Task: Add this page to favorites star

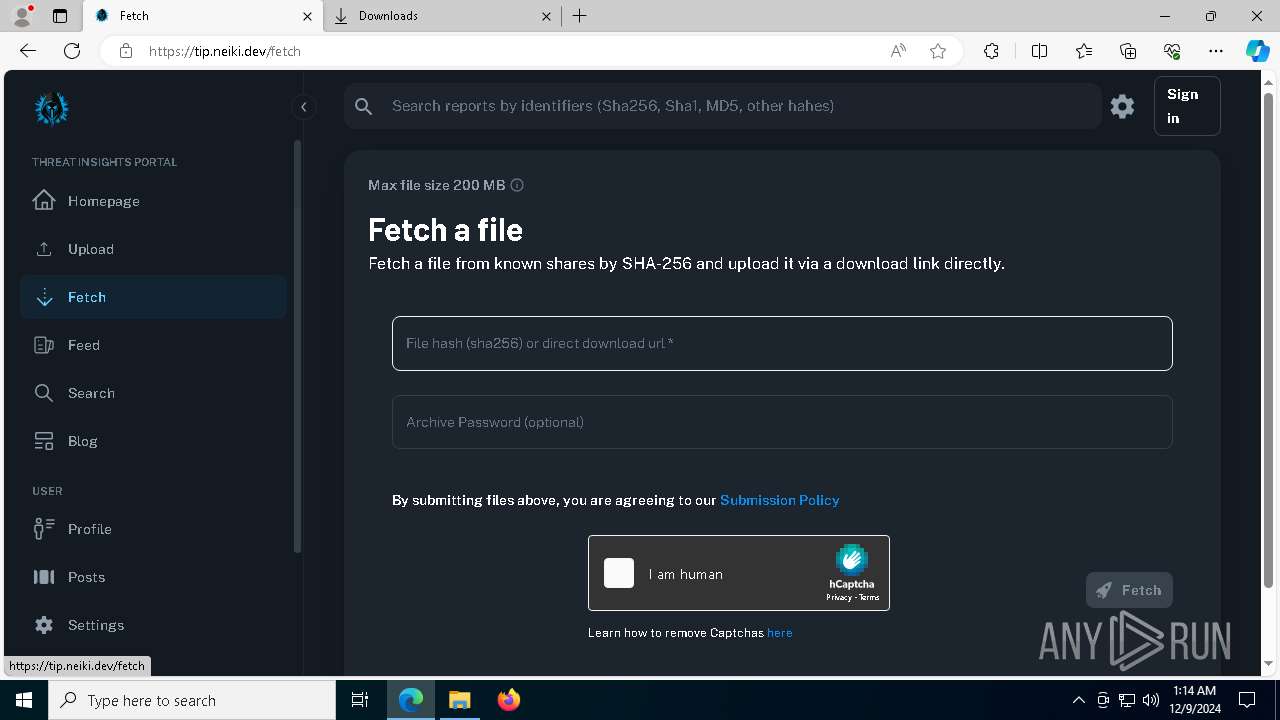Action: 938,51
